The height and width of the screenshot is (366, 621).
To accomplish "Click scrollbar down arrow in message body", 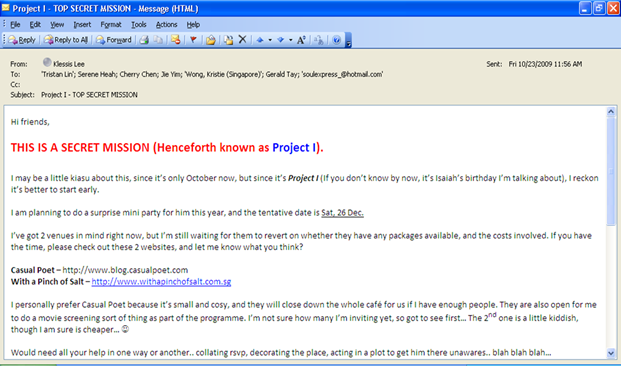I will 611,352.
